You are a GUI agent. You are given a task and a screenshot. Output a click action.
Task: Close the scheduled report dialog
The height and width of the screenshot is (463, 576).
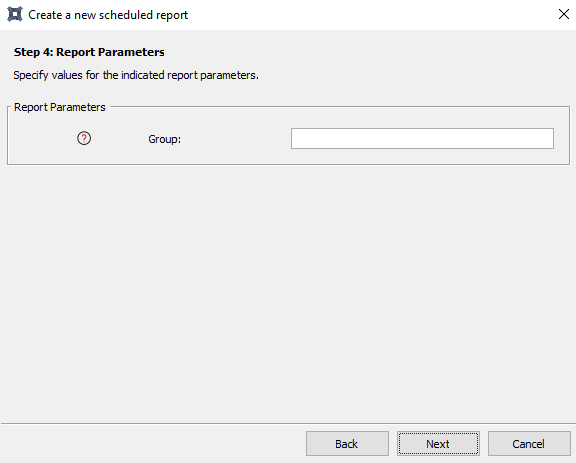[x=564, y=14]
